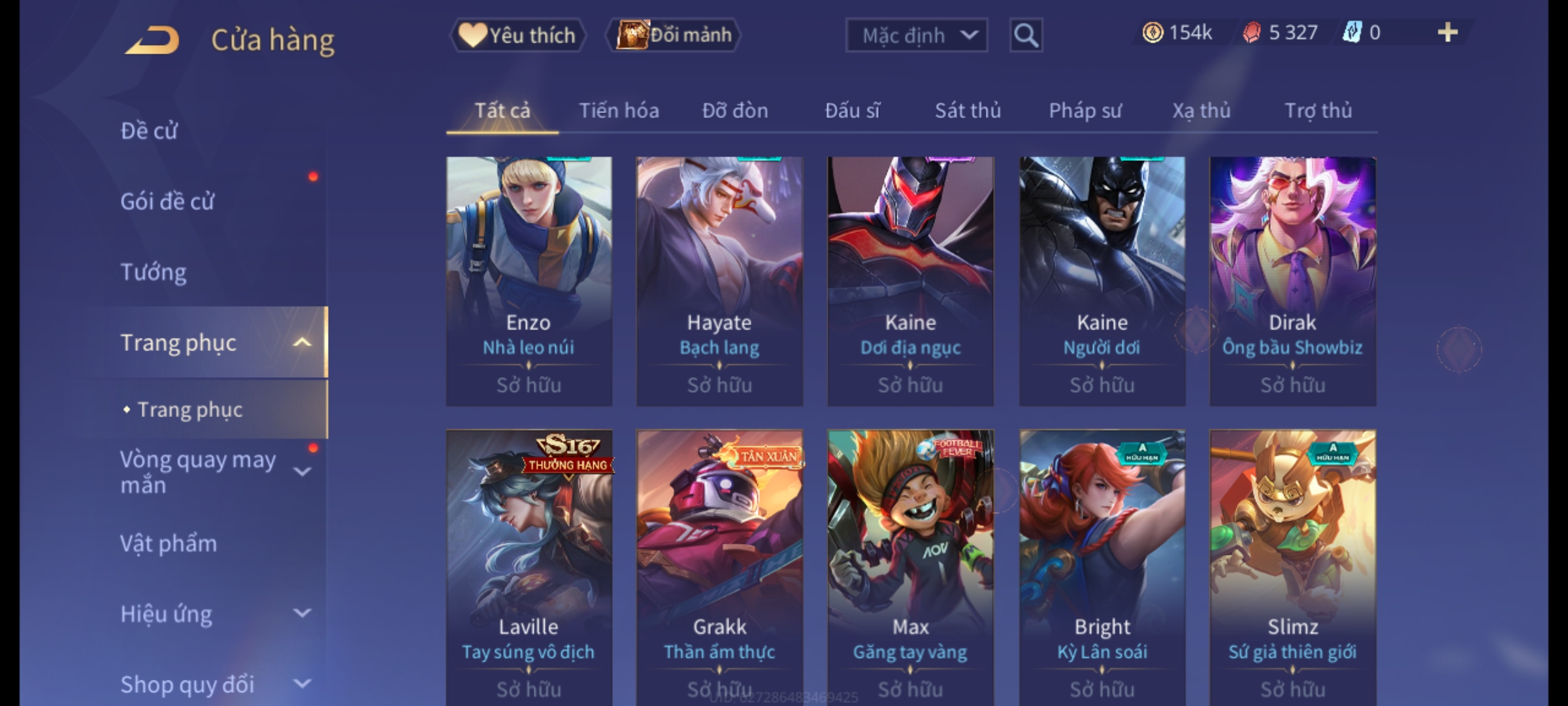Image resolution: width=1568 pixels, height=706 pixels.
Task: Open the Tướng sidebar menu
Action: 154,272
